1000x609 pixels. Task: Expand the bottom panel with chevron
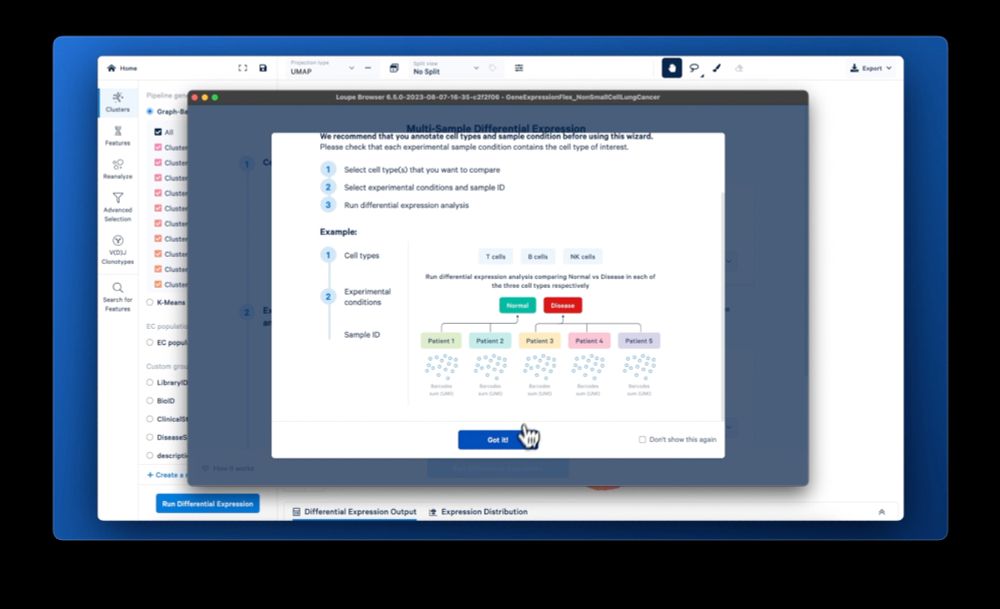(x=881, y=511)
